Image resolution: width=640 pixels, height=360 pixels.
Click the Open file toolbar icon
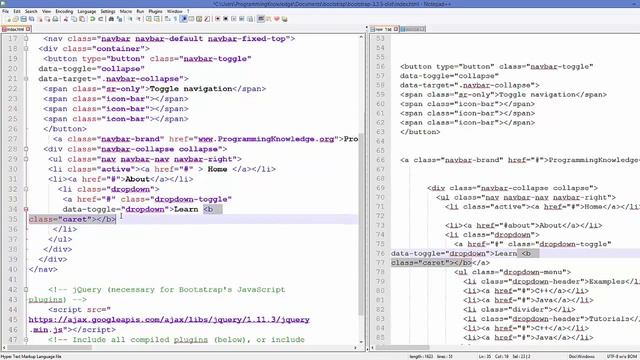click(15, 19)
